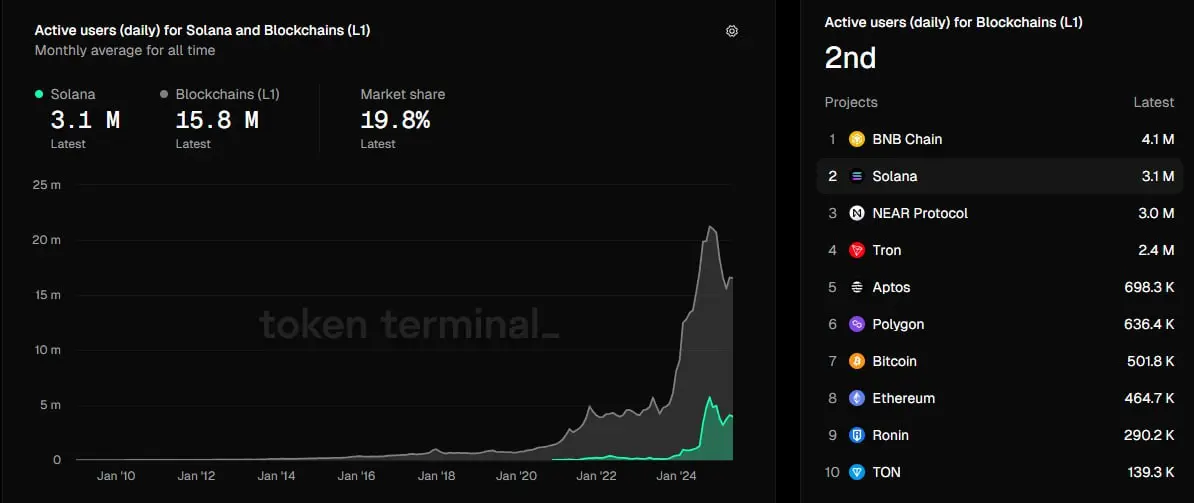1194x503 pixels.
Task: Open TON project name
Action: tap(886, 473)
